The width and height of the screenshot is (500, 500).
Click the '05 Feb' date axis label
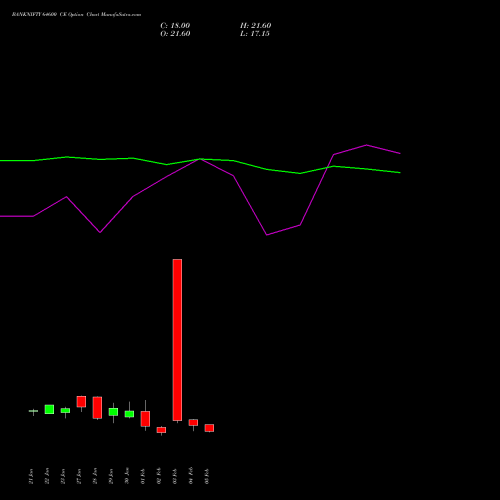coord(207,476)
